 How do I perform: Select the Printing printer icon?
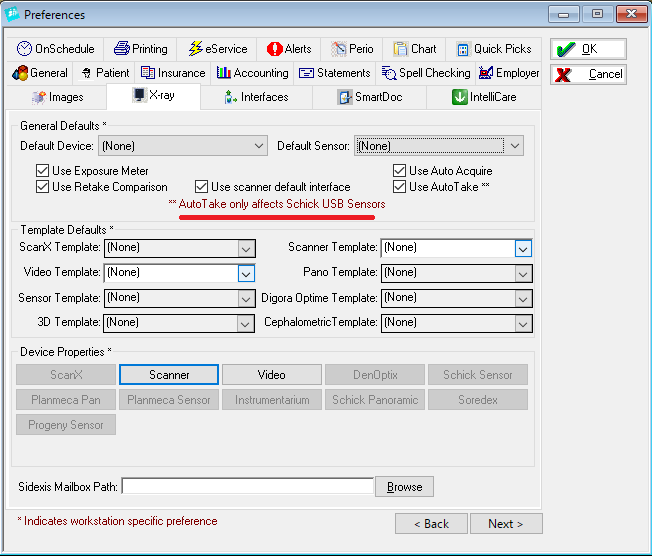coord(122,49)
